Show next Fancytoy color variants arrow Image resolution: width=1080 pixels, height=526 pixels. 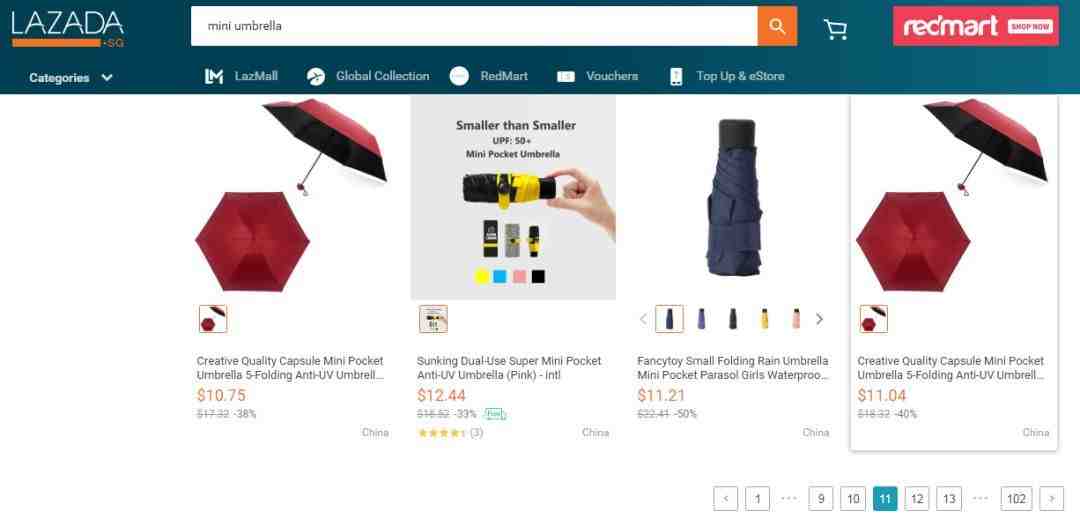[820, 319]
